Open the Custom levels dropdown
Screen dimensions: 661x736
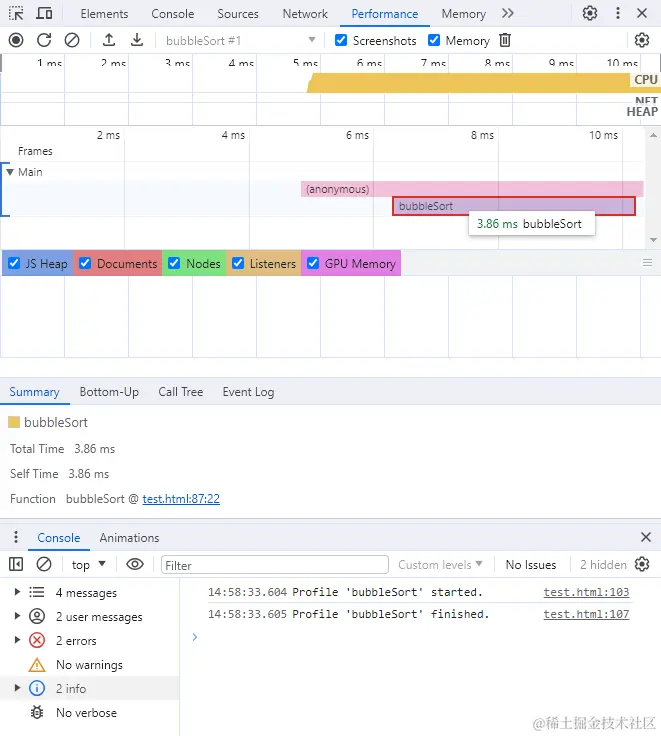coord(440,565)
